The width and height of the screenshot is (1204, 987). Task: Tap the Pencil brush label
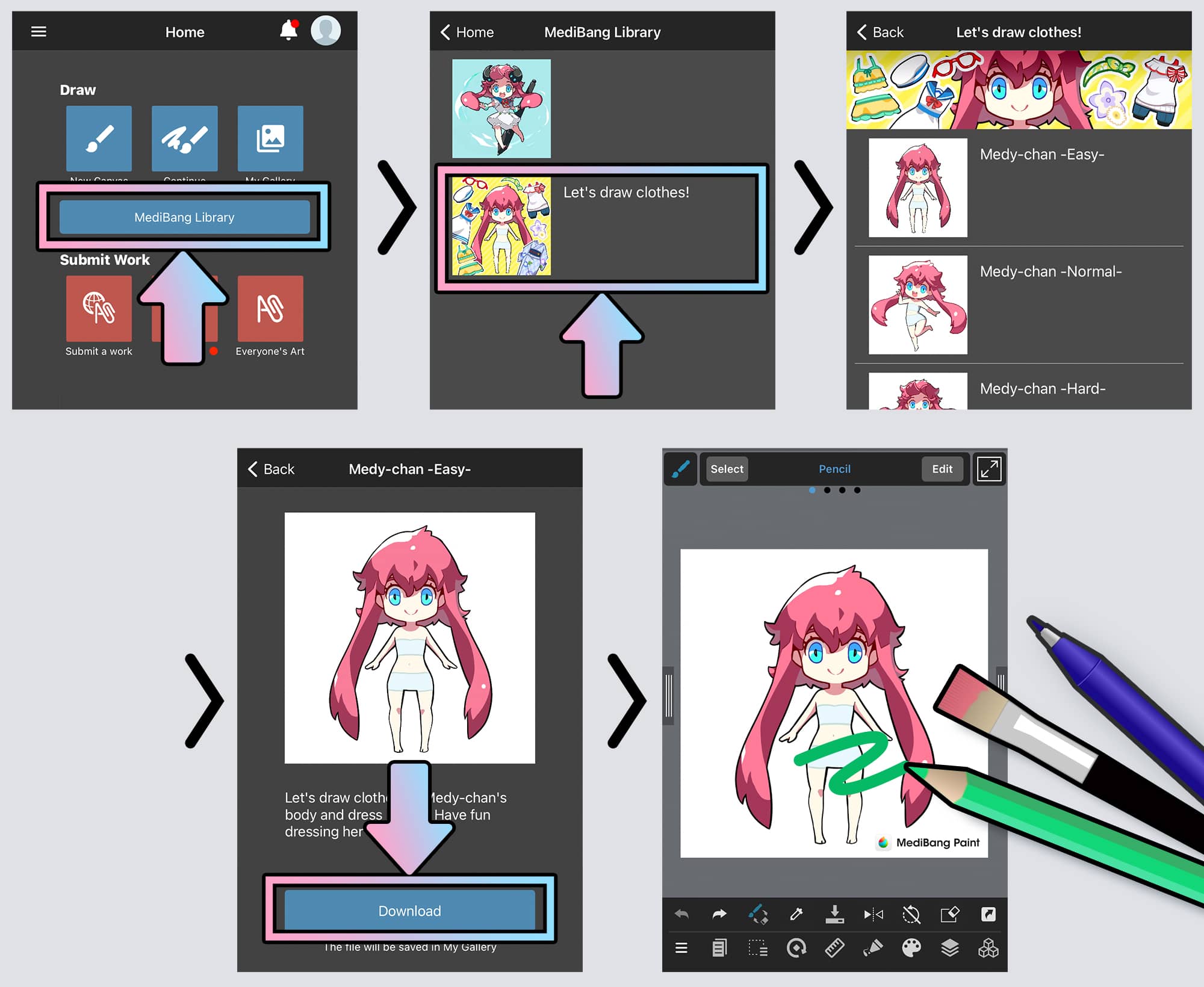834,469
